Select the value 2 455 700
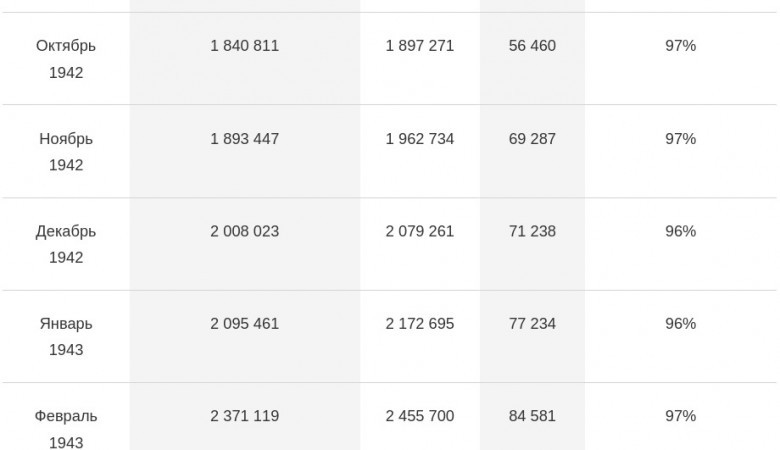The width and height of the screenshot is (780, 450). (x=420, y=416)
